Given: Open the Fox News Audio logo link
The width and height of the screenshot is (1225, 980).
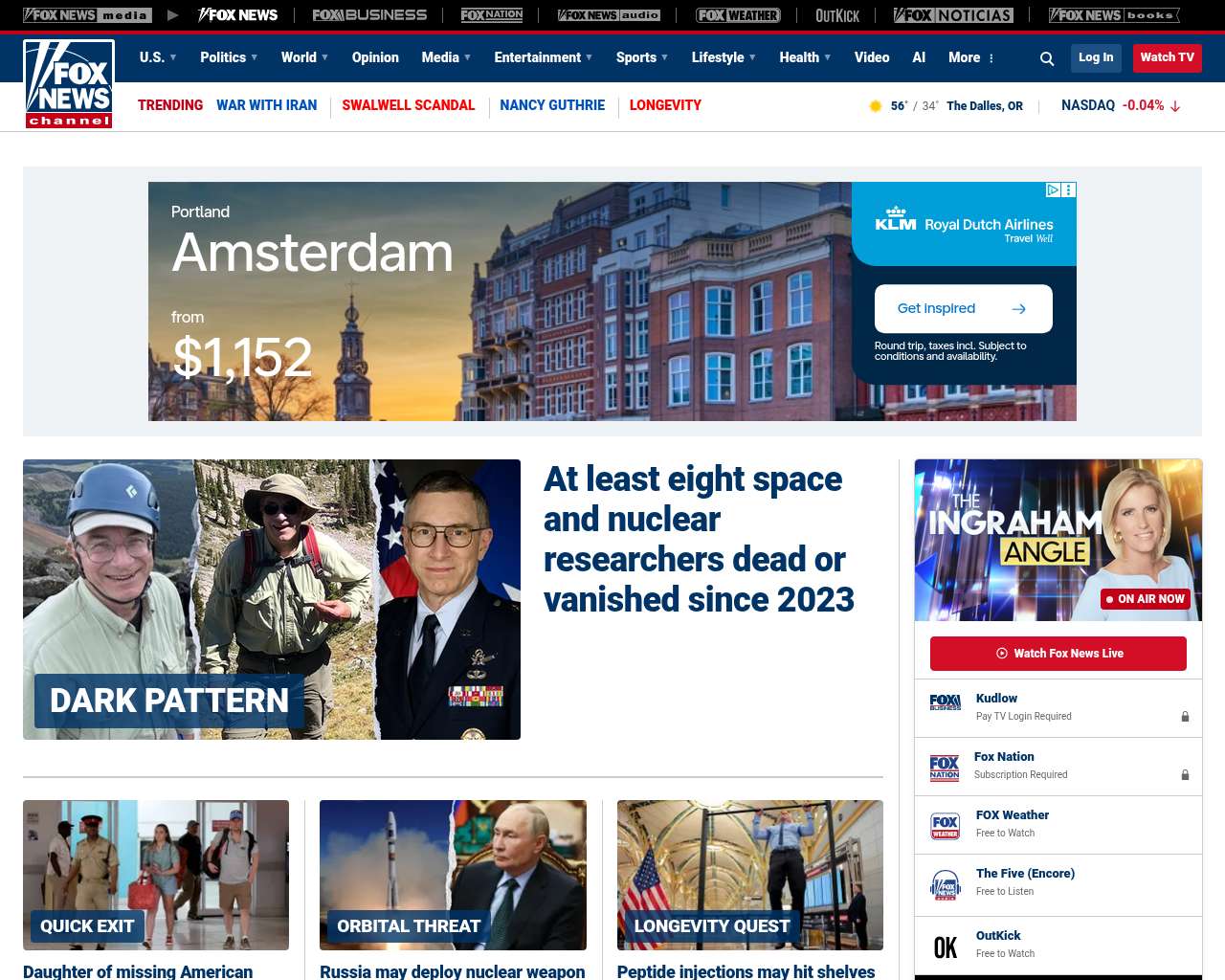Looking at the screenshot, I should [609, 15].
